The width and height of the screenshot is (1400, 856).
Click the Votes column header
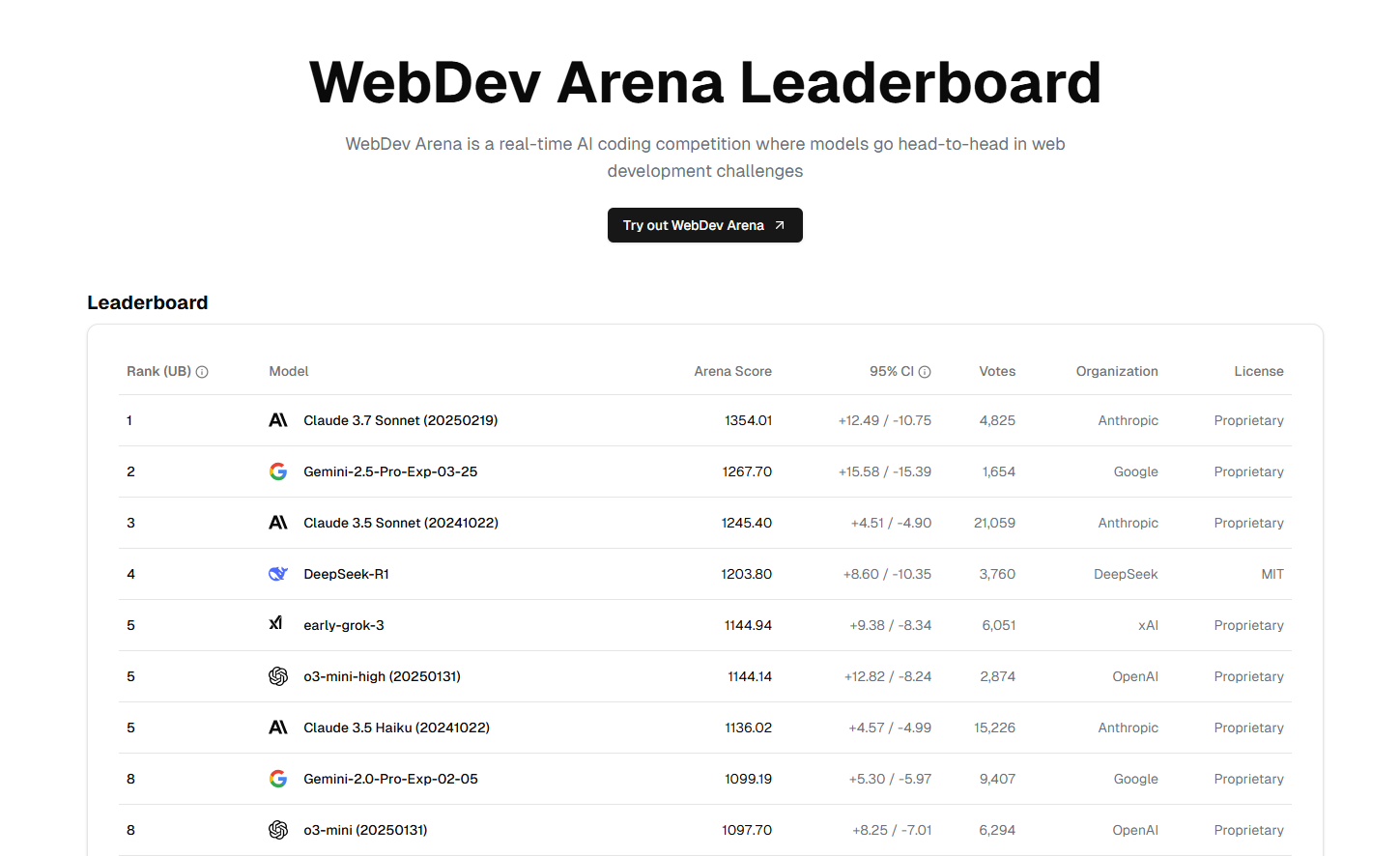click(997, 371)
